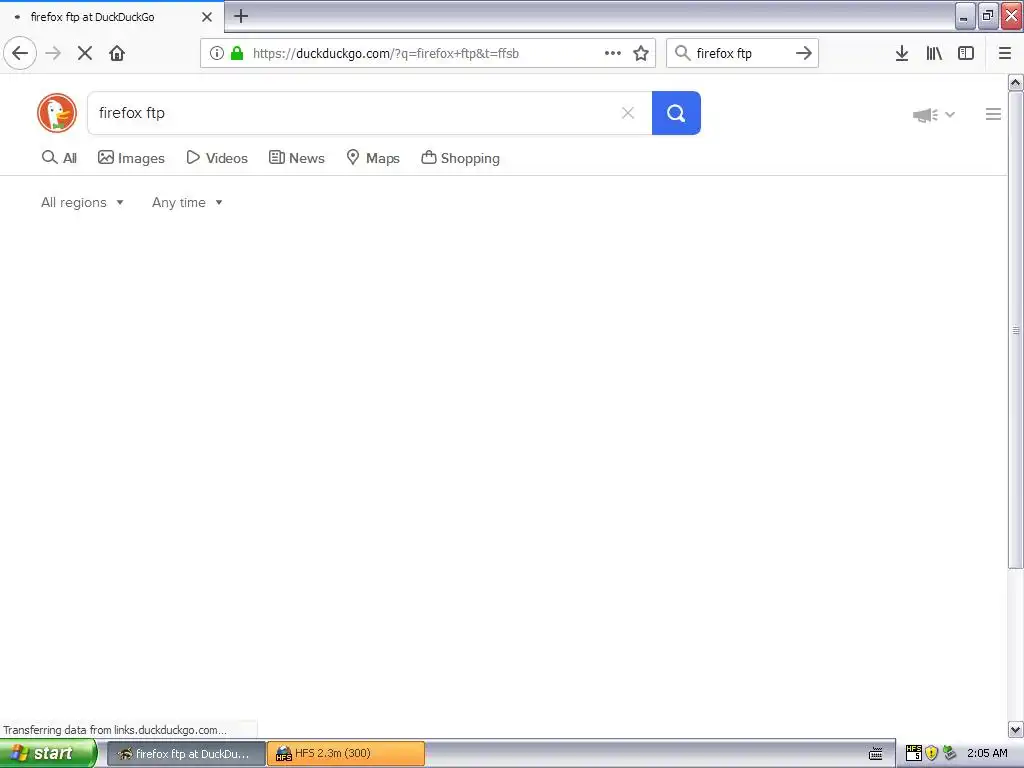This screenshot has width=1024, height=768.
Task: Click the address bar URL text
Action: point(385,54)
